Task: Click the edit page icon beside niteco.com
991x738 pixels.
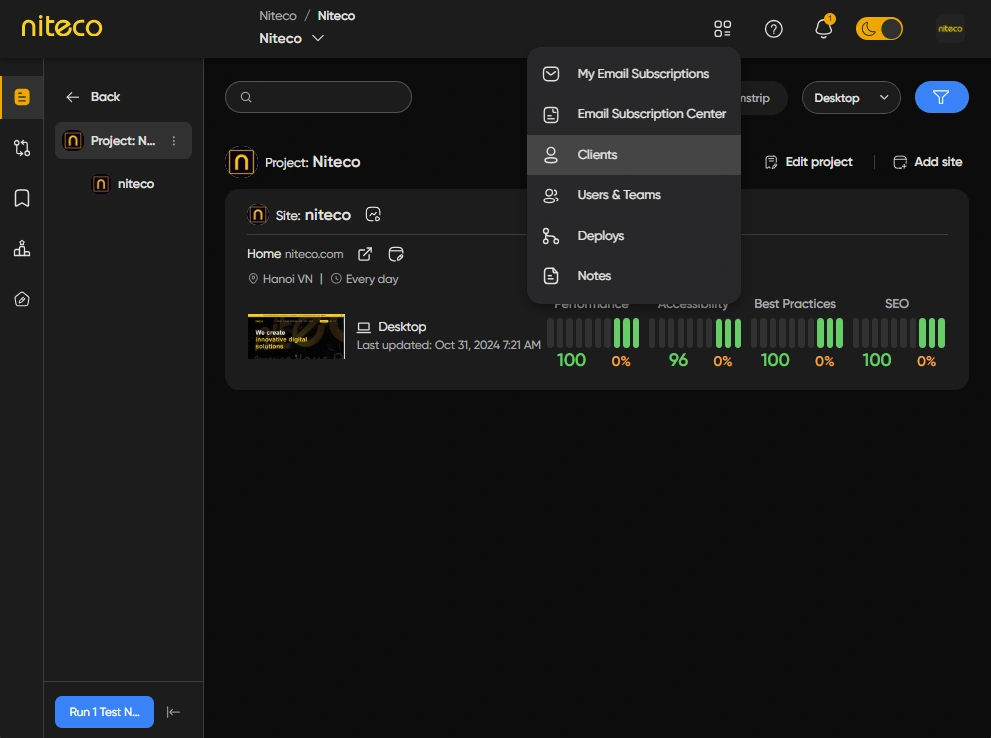Action: point(396,254)
